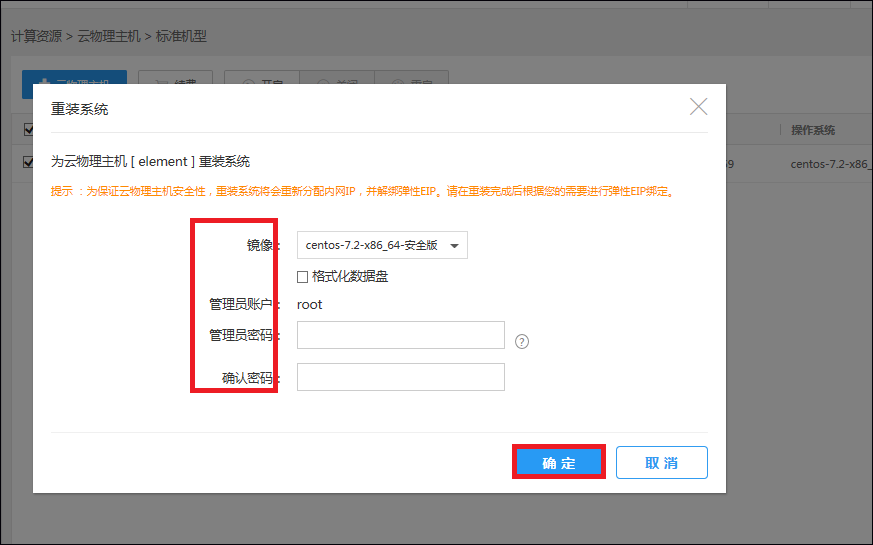
Task: Click the 重启 restart toolbar button
Action: coord(411,79)
